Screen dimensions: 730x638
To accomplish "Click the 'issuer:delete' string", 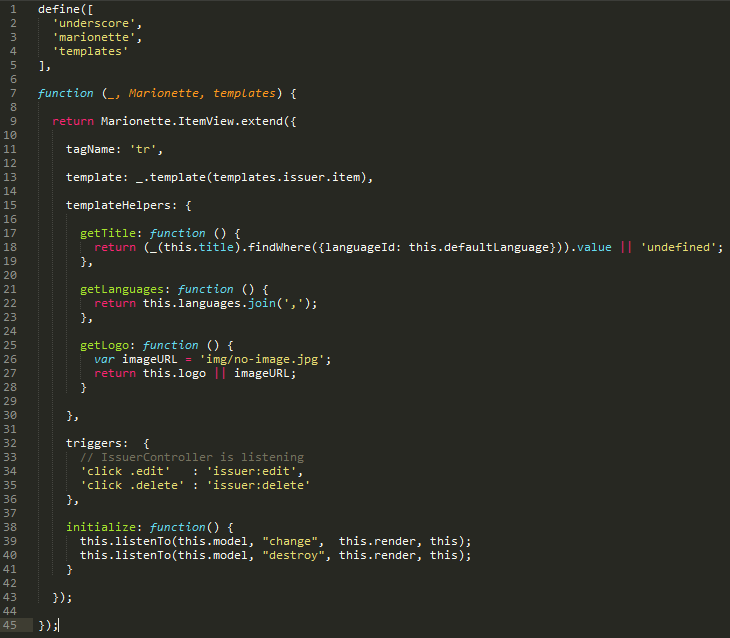I will point(258,485).
